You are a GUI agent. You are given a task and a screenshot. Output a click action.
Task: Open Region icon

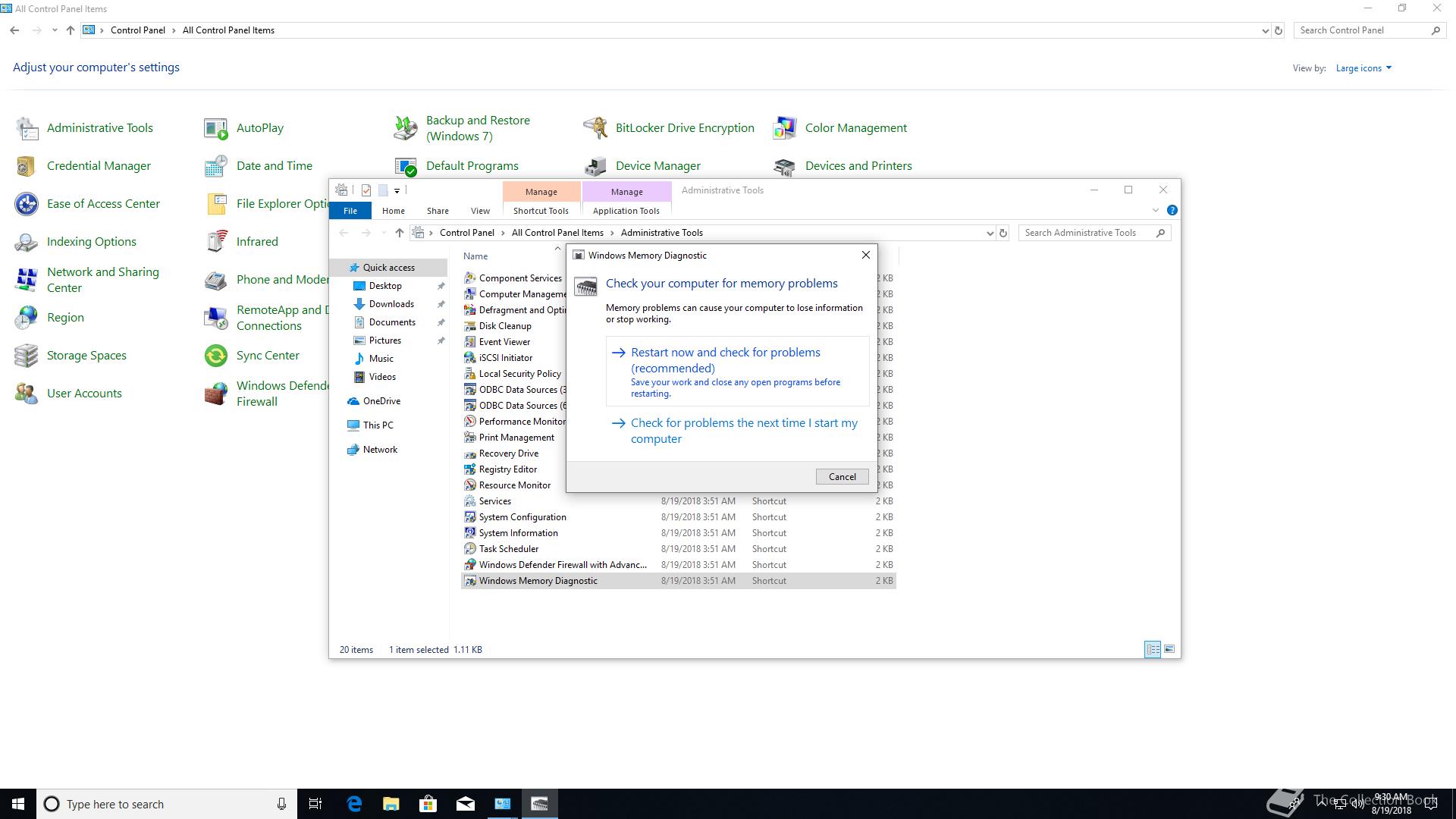coord(27,318)
